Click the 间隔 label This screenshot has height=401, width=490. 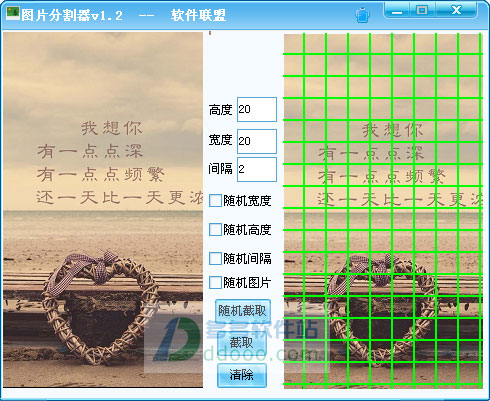click(220, 169)
